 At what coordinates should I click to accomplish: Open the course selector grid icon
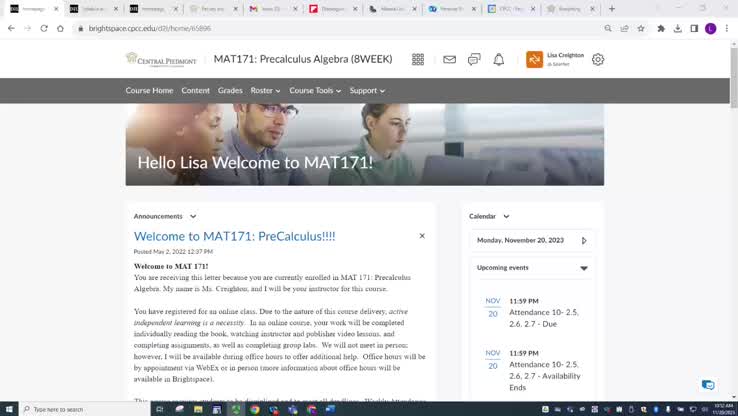[x=418, y=60]
